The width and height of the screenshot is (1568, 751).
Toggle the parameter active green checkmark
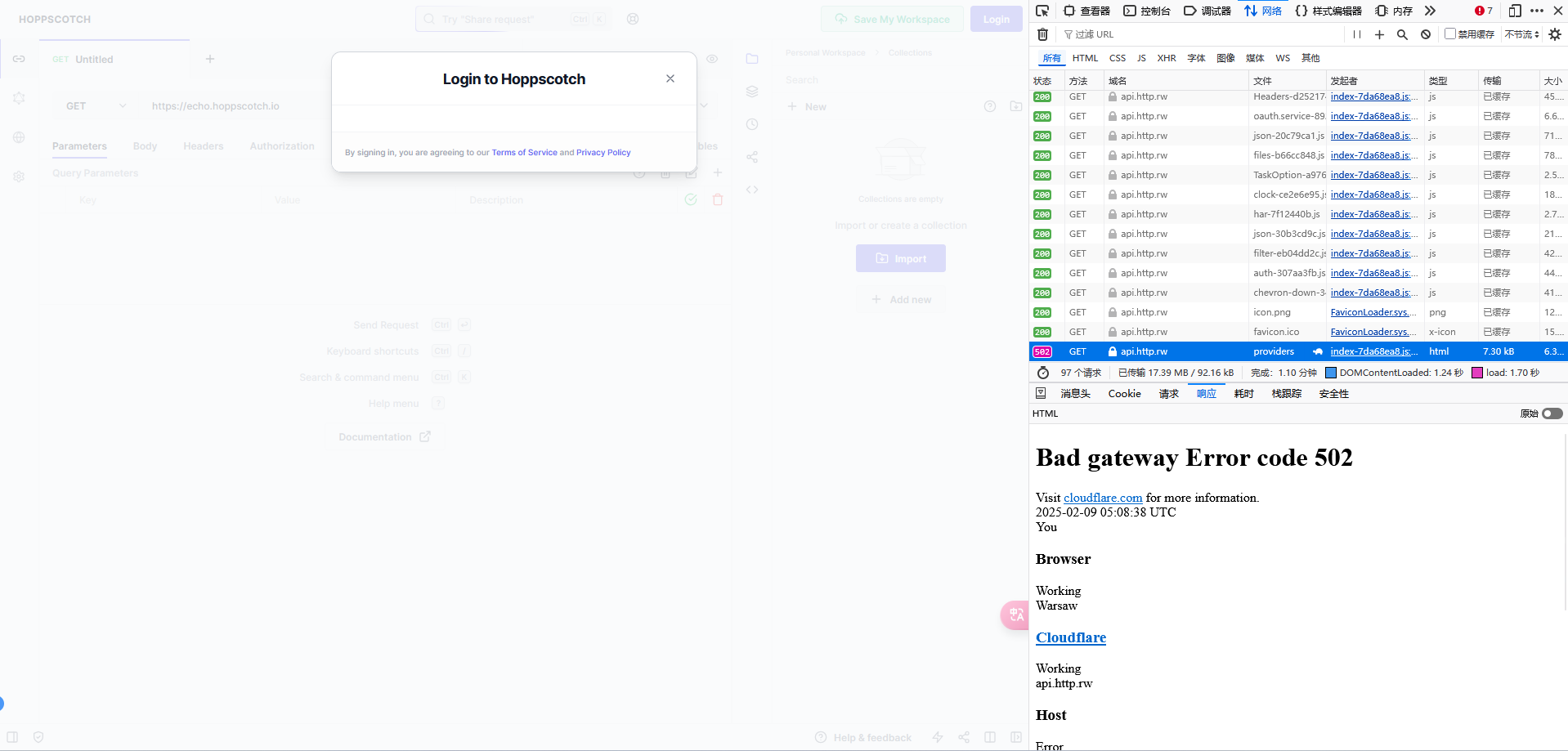tap(691, 199)
